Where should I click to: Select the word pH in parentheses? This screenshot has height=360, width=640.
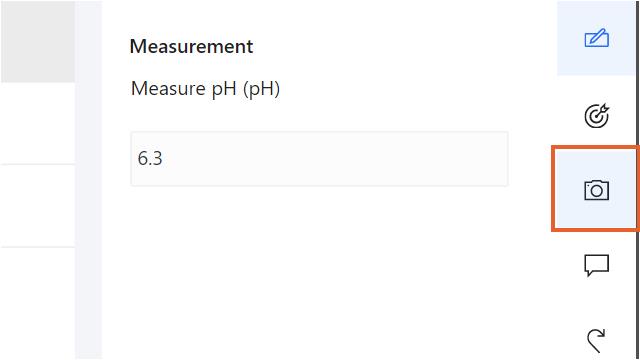(261, 89)
